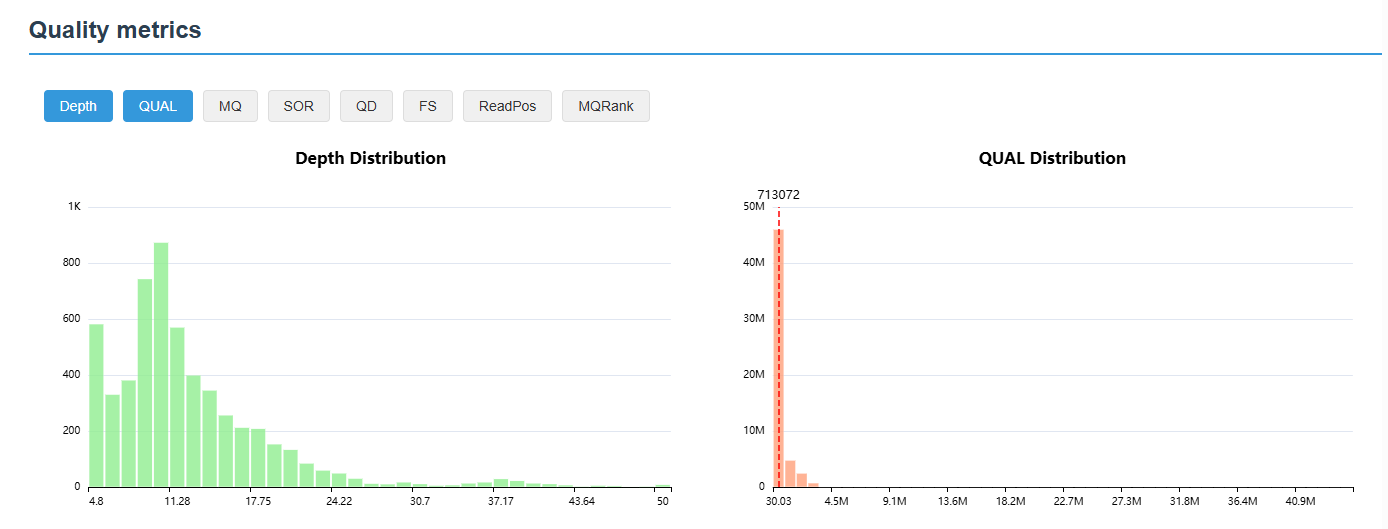The width and height of the screenshot is (1388, 529).
Task: Enable the MQ metric chart
Action: (230, 106)
